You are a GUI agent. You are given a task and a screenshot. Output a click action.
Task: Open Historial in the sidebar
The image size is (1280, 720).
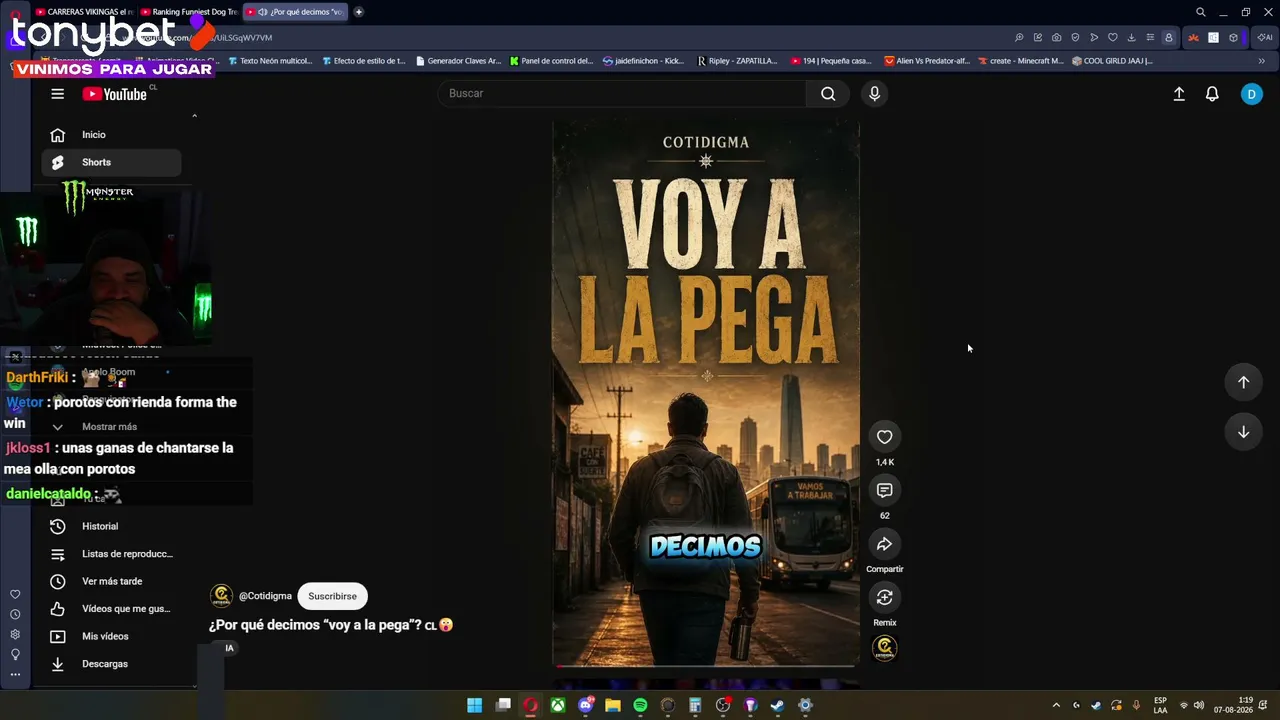pyautogui.click(x=111, y=526)
